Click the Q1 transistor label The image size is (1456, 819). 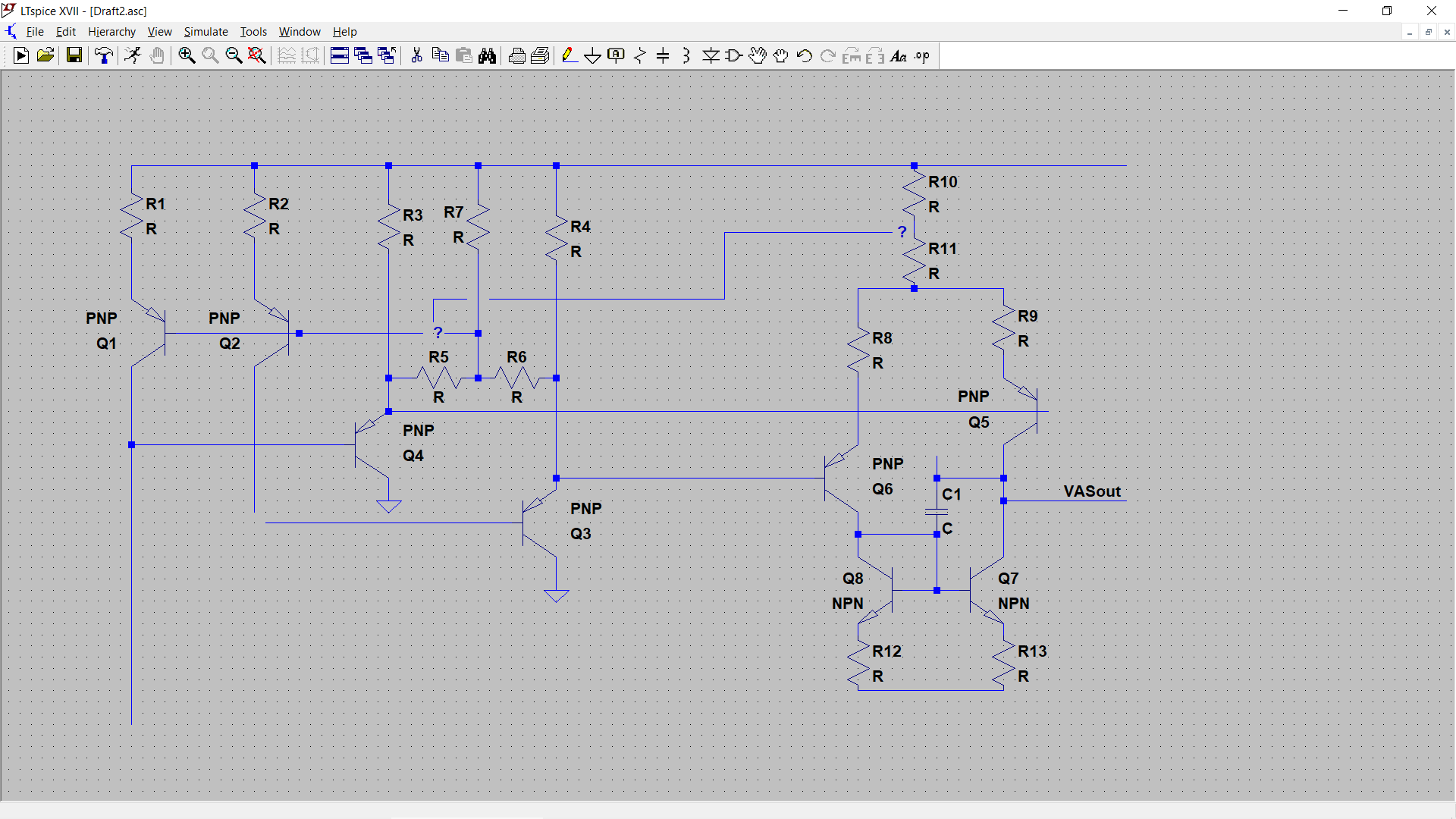(x=106, y=344)
